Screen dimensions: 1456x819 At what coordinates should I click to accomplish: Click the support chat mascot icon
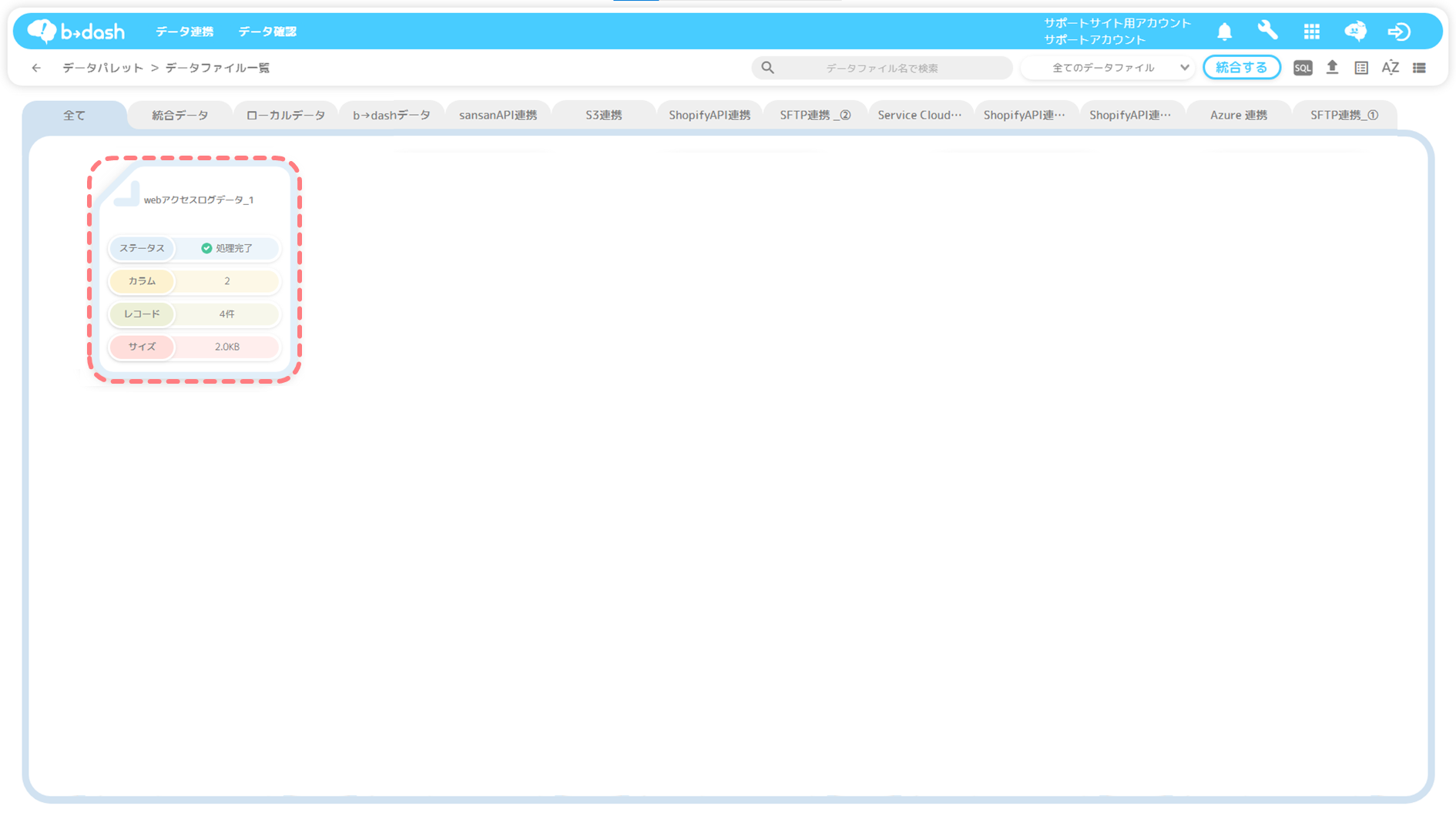(x=1355, y=31)
